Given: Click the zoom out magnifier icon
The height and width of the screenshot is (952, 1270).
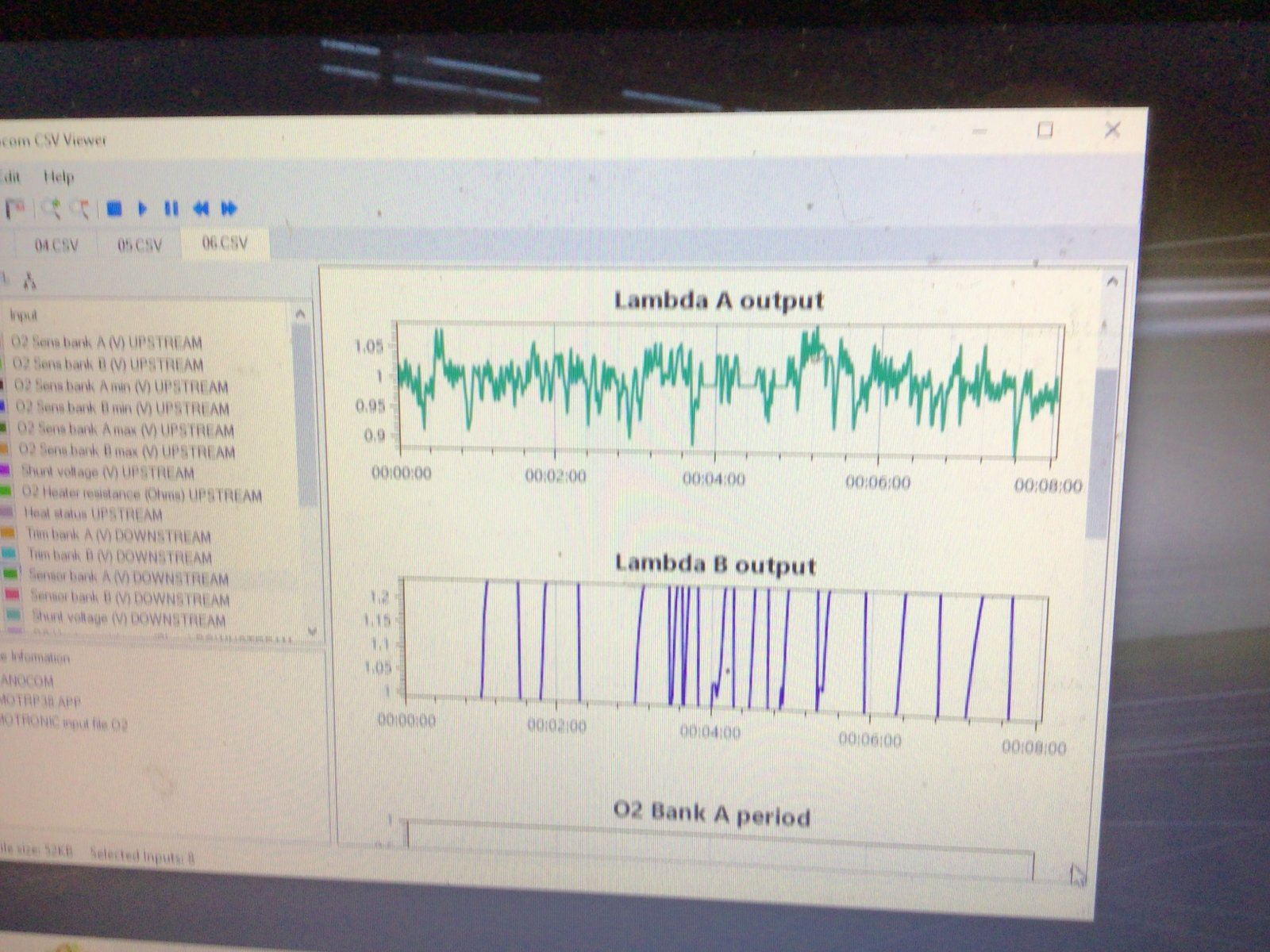Looking at the screenshot, I should coord(79,209).
